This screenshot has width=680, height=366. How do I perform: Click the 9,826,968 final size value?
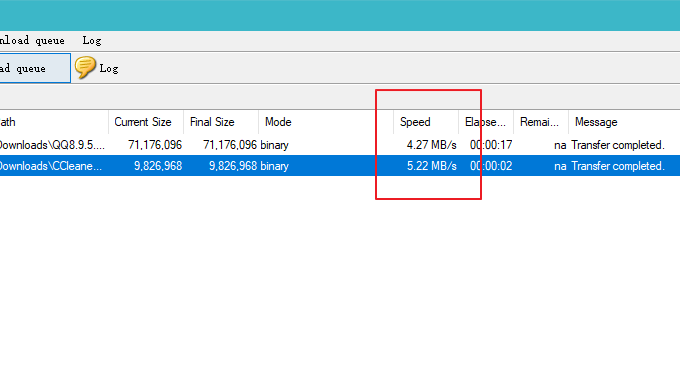(233, 166)
